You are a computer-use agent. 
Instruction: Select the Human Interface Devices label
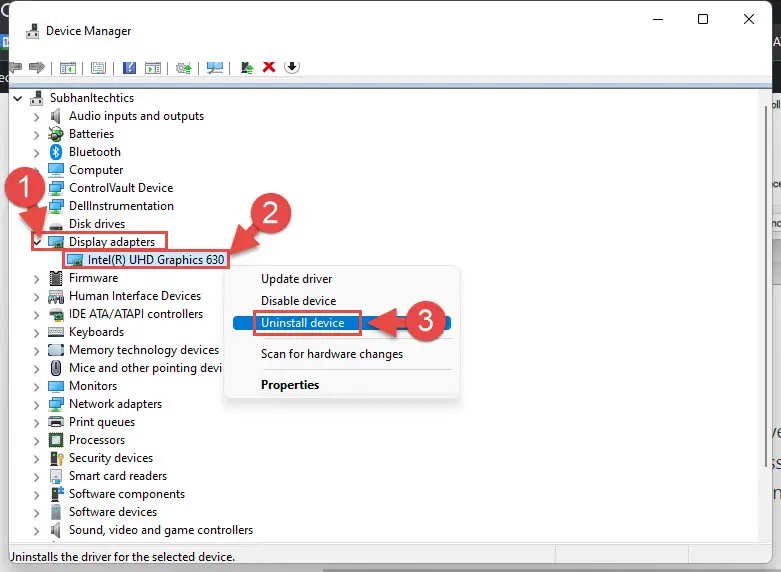pyautogui.click(x=135, y=296)
